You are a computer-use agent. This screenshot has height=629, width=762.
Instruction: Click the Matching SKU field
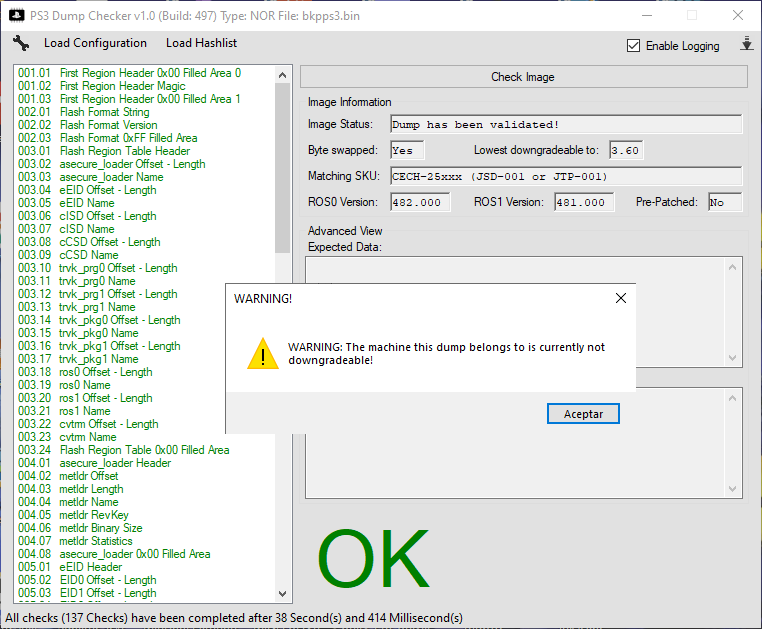[566, 176]
